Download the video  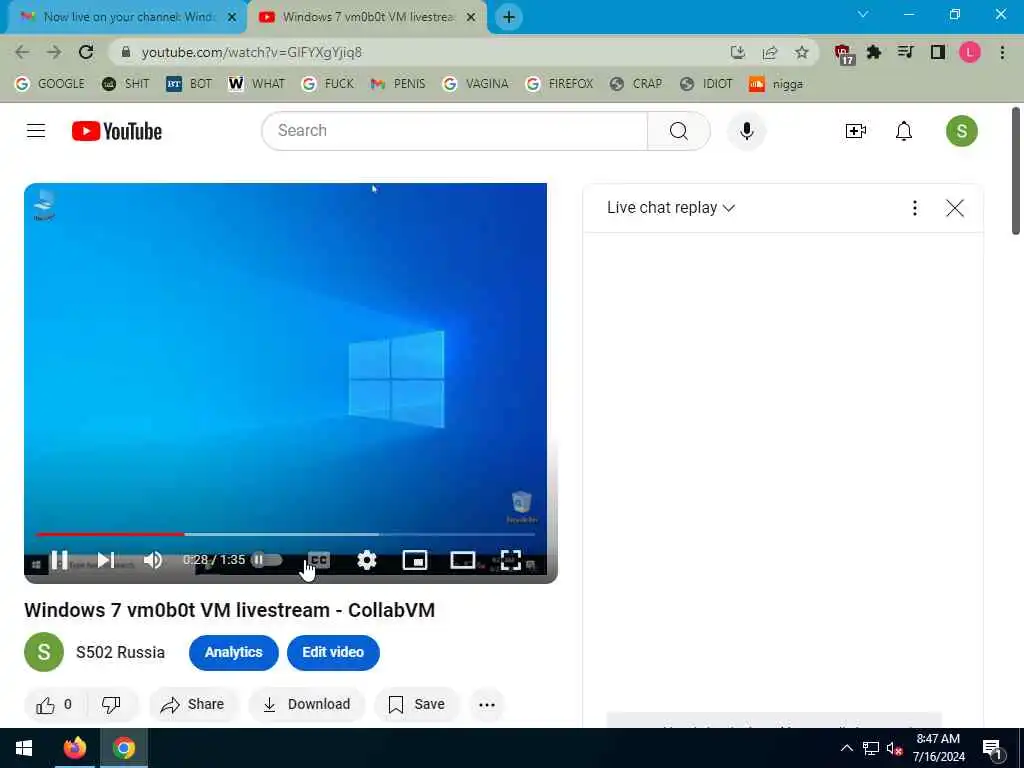pos(306,705)
